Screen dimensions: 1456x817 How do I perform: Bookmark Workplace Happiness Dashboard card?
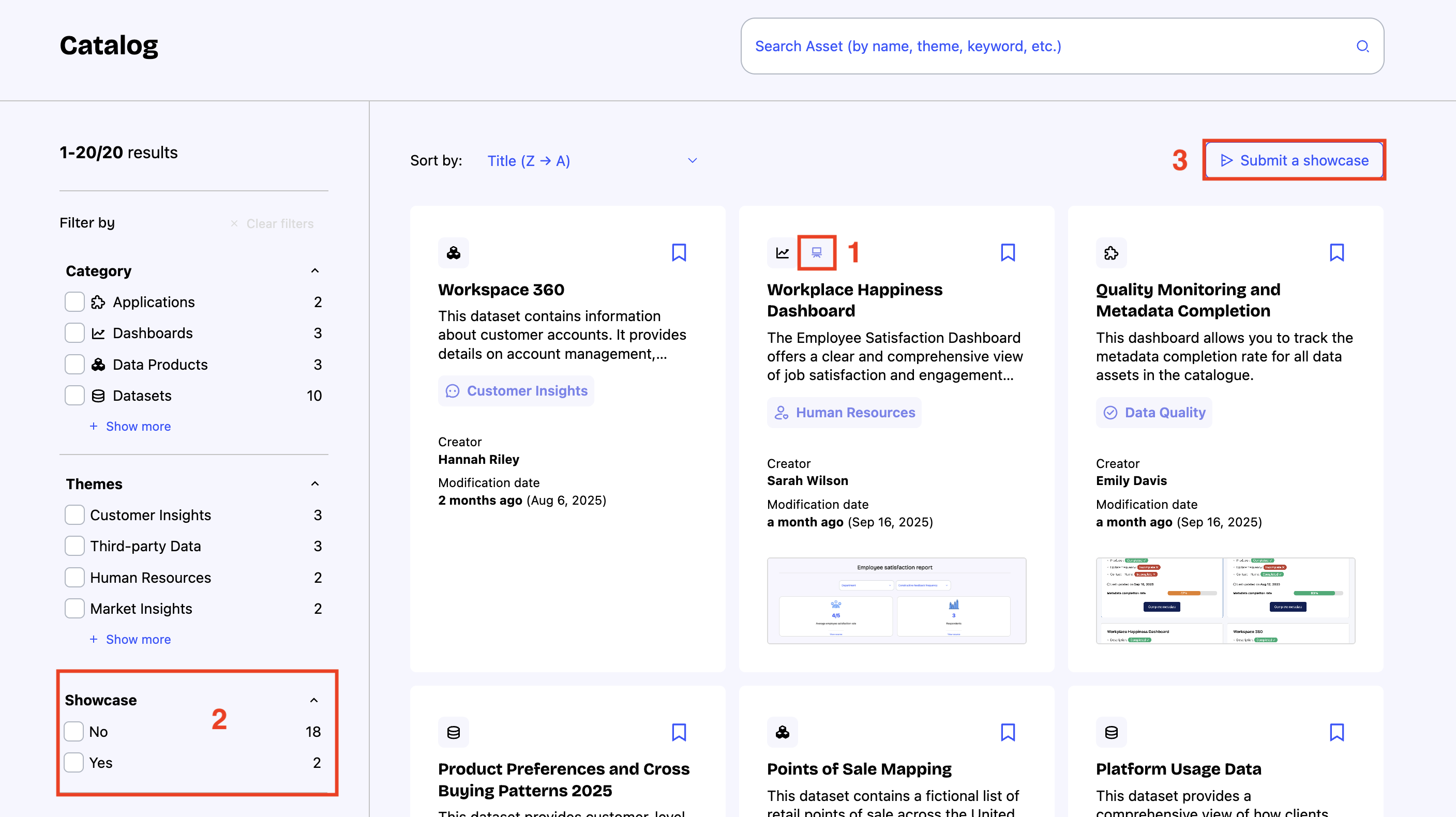(1007, 252)
